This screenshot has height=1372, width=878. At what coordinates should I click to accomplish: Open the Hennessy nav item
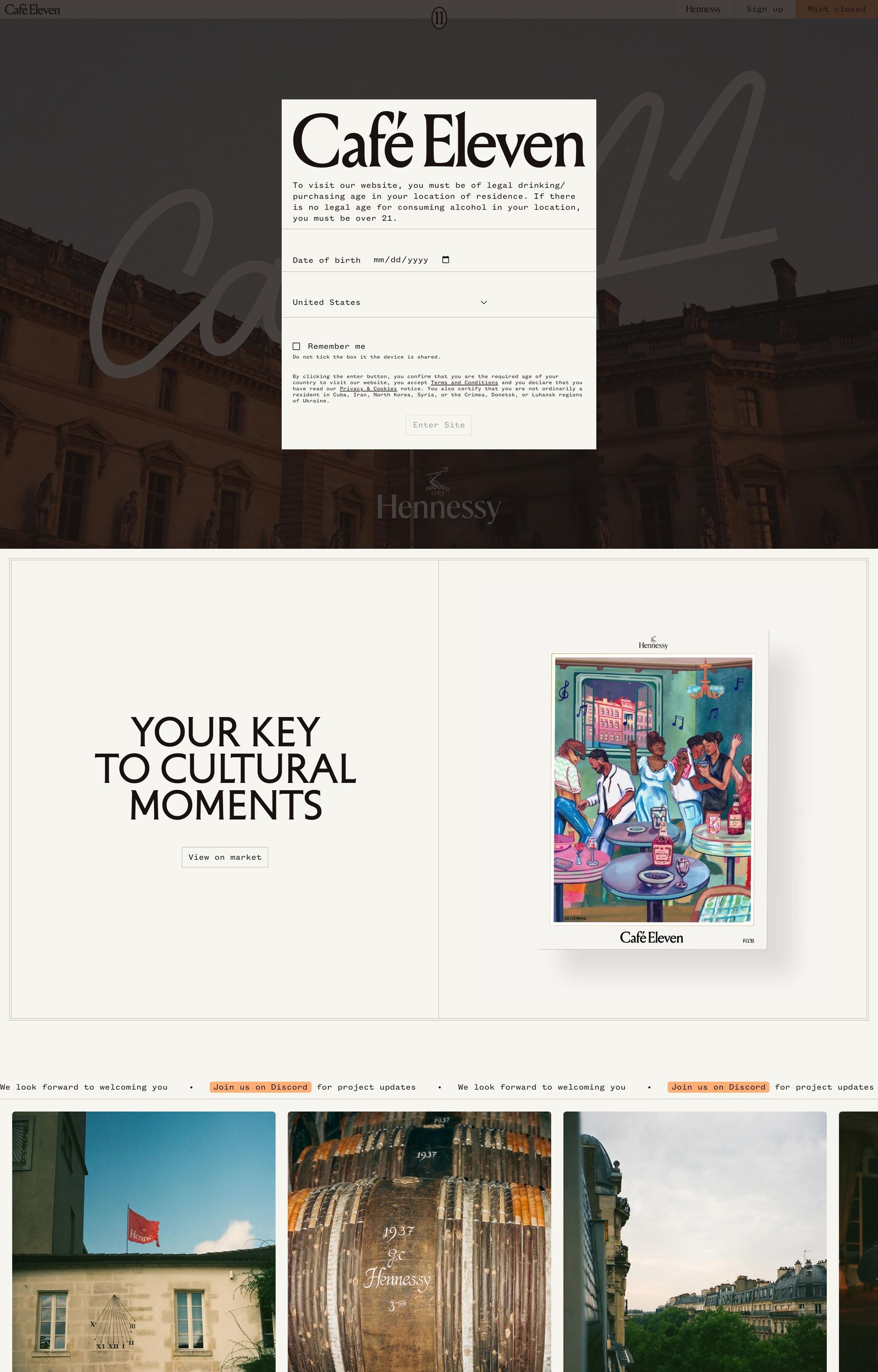pyautogui.click(x=703, y=9)
